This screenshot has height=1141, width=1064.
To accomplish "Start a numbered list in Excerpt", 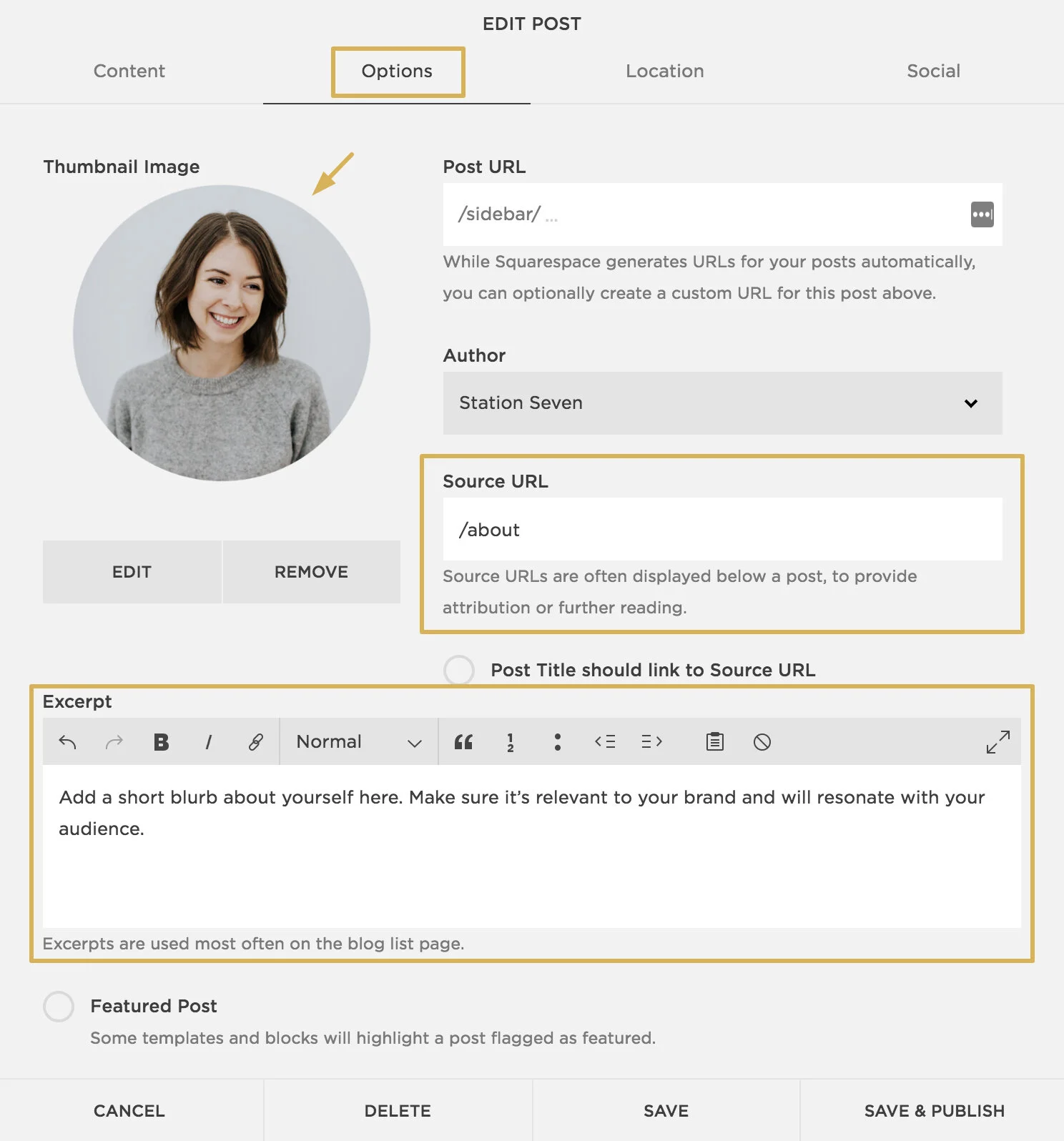I will click(511, 742).
